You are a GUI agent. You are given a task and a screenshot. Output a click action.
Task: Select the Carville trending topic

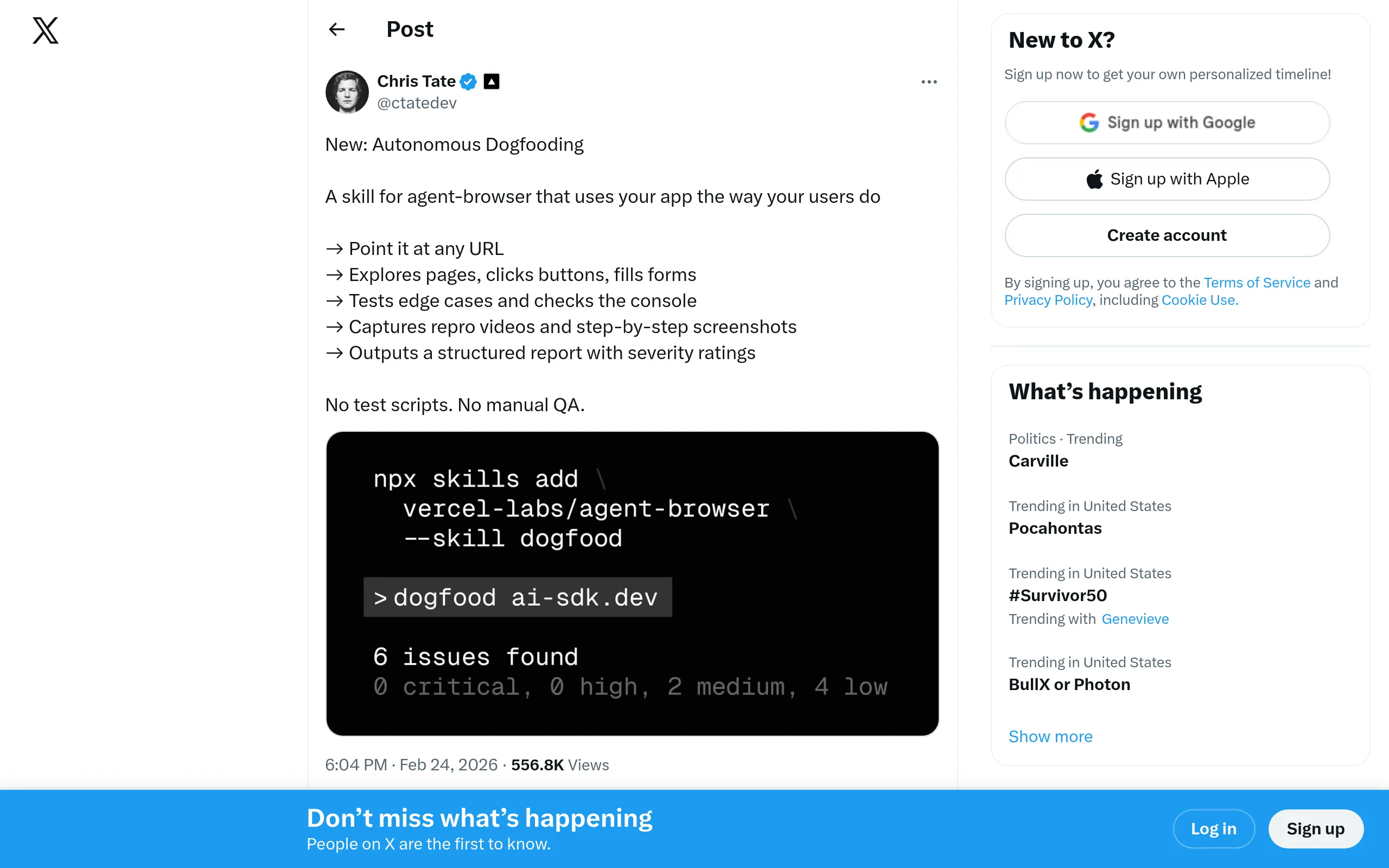click(1038, 461)
